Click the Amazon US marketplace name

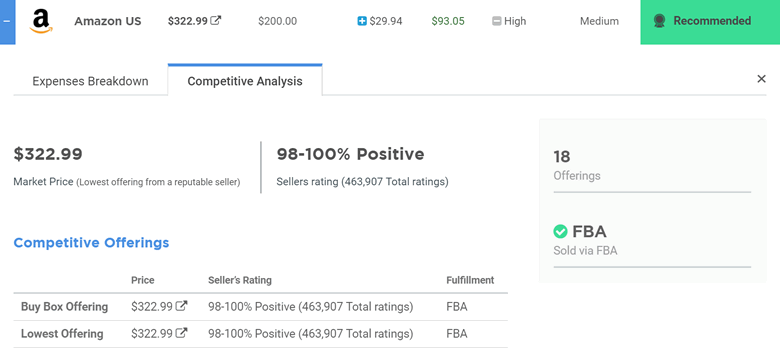(108, 21)
